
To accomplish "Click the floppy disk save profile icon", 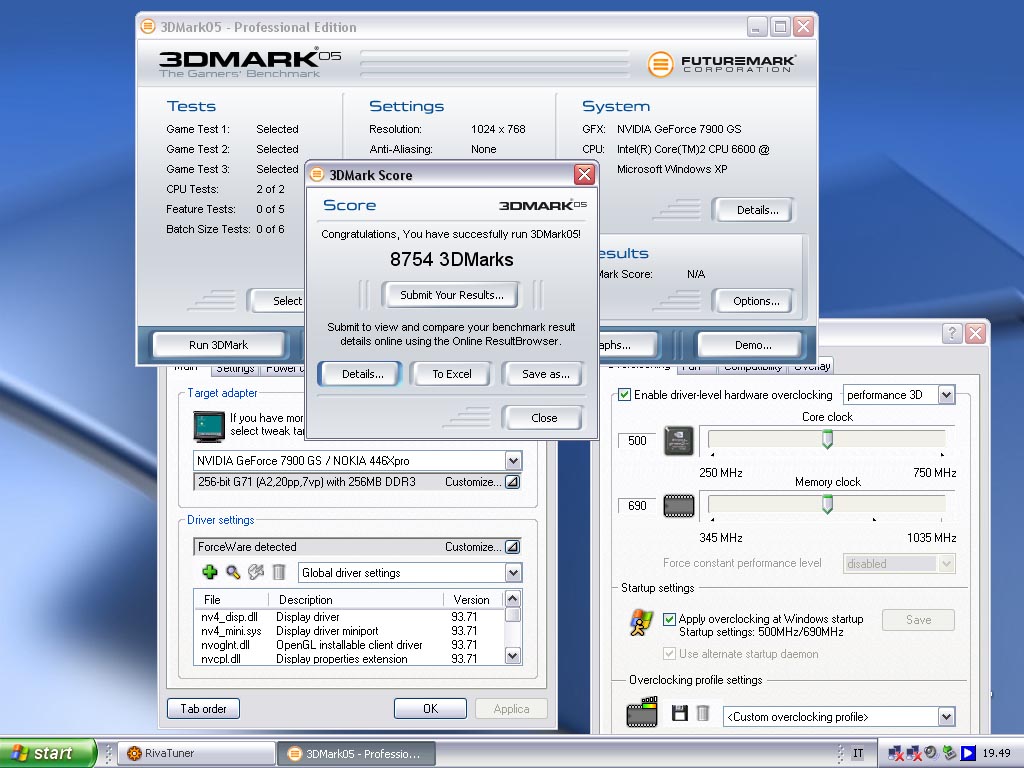I will point(680,712).
